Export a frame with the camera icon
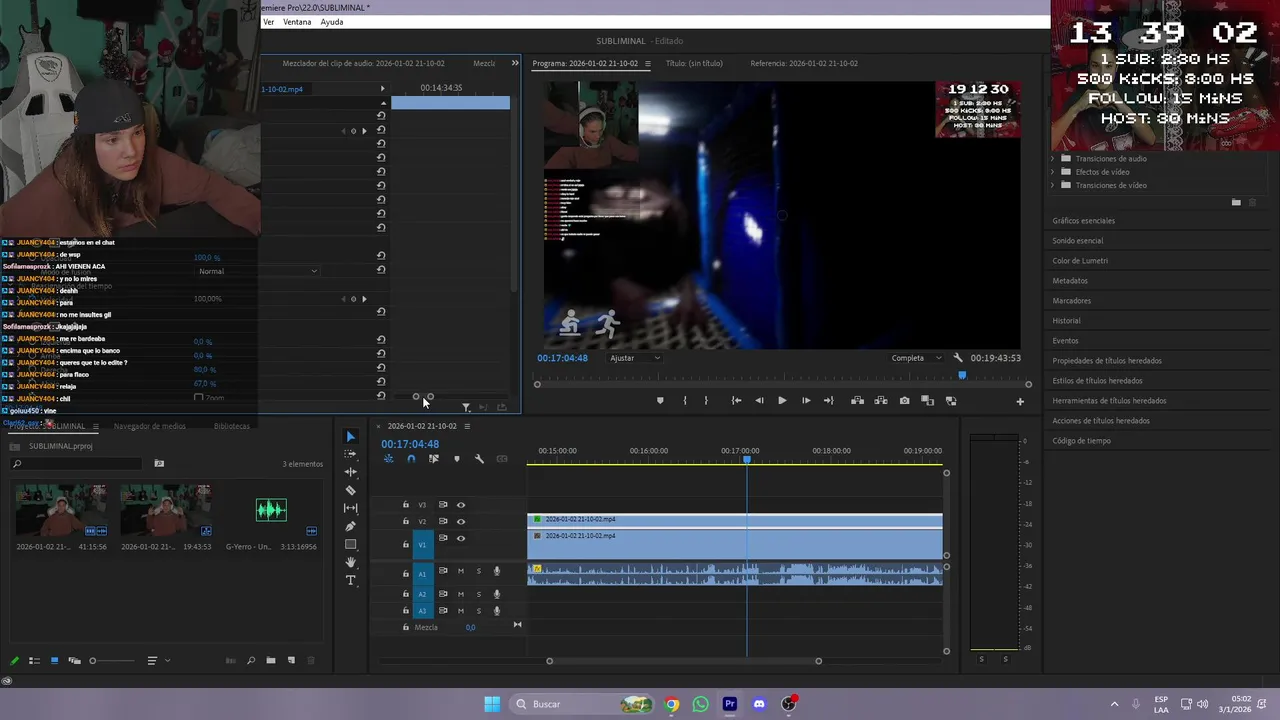The height and width of the screenshot is (720, 1280). pyautogui.click(x=905, y=401)
